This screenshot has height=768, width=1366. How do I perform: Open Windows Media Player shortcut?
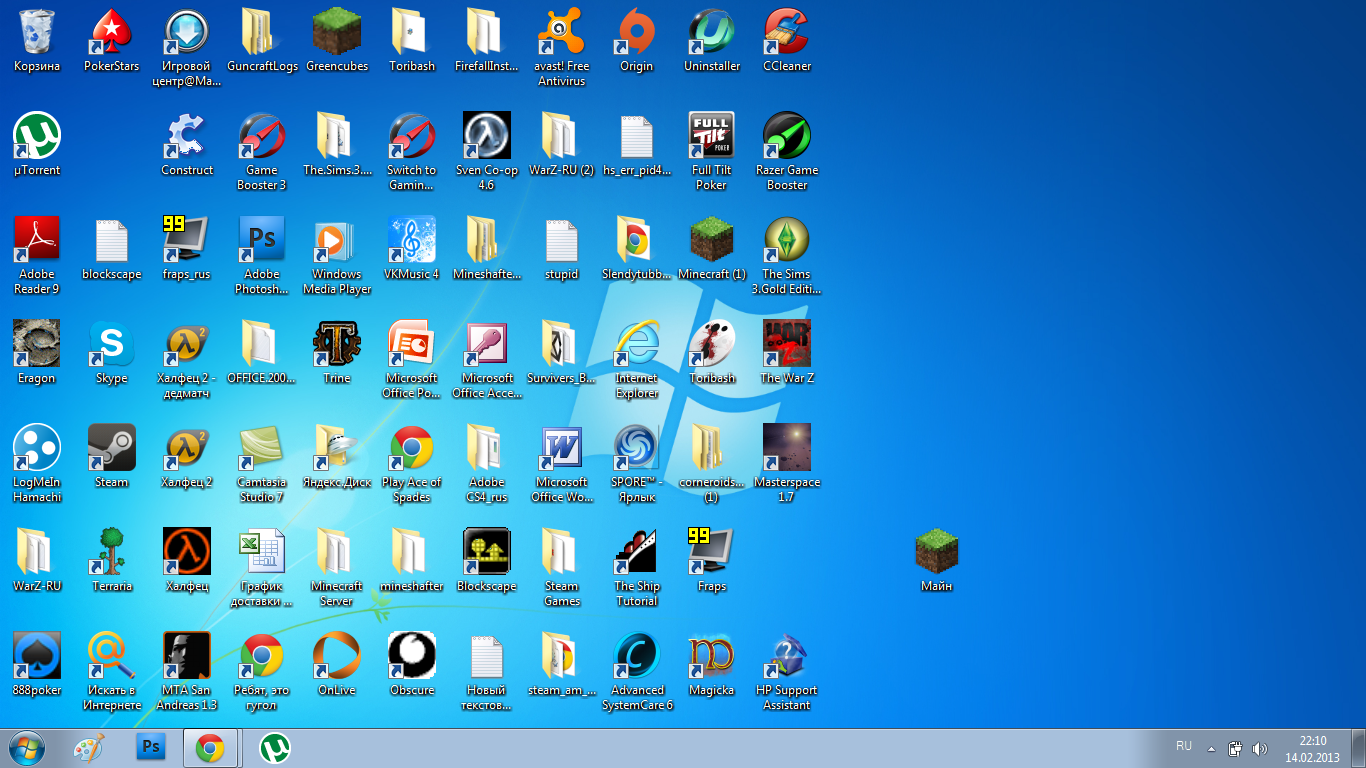[x=337, y=240]
